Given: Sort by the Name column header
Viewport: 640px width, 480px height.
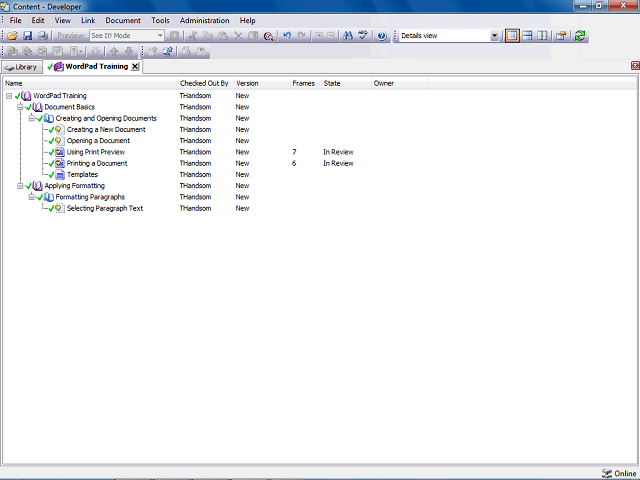Looking at the screenshot, I should pos(90,83).
